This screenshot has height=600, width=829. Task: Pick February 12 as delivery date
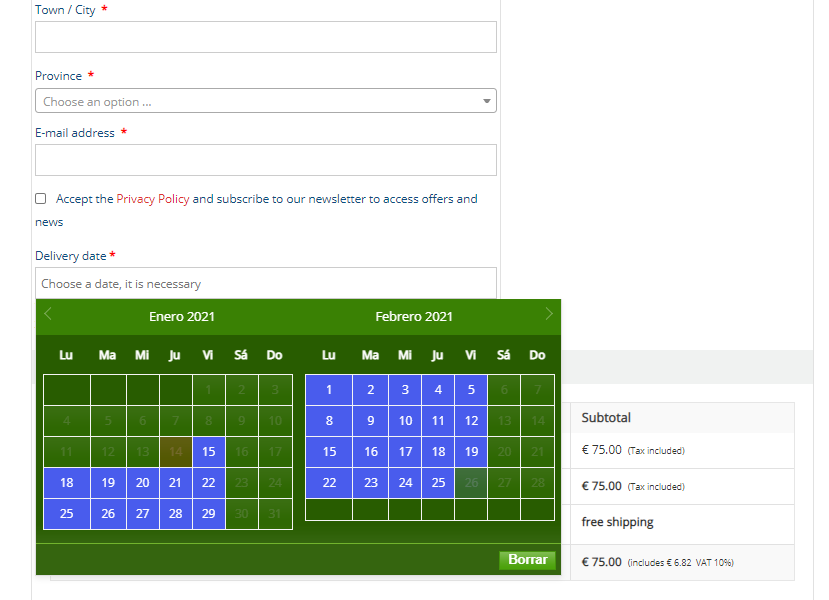tap(471, 421)
